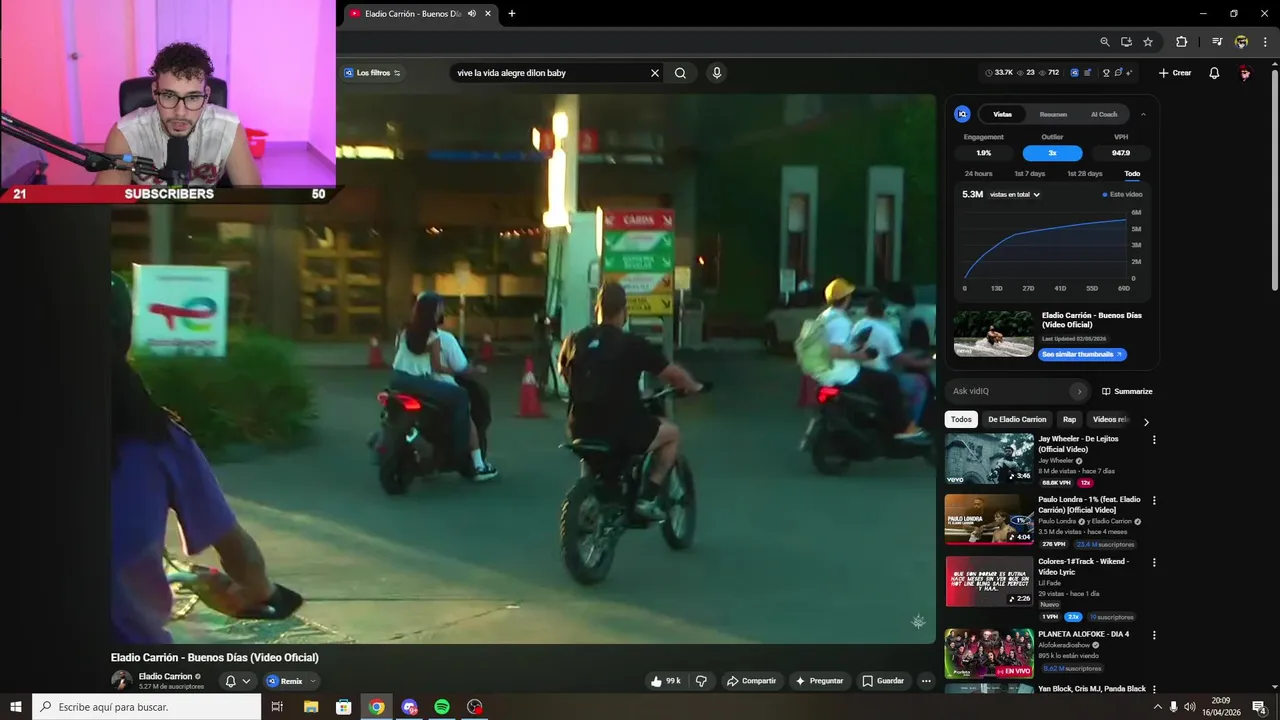Open YouTube notifications bell at top

pyautogui.click(x=1214, y=73)
